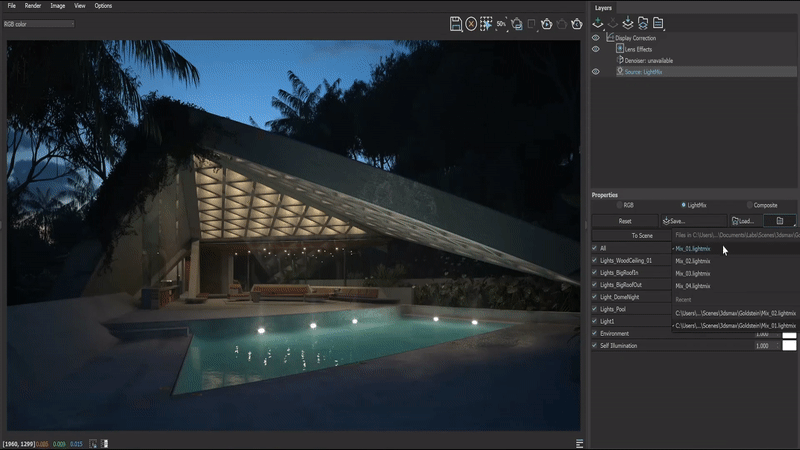The image size is (800, 450).
Task: Click the layer stack icon in Layers toolbar
Action: (x=627, y=23)
